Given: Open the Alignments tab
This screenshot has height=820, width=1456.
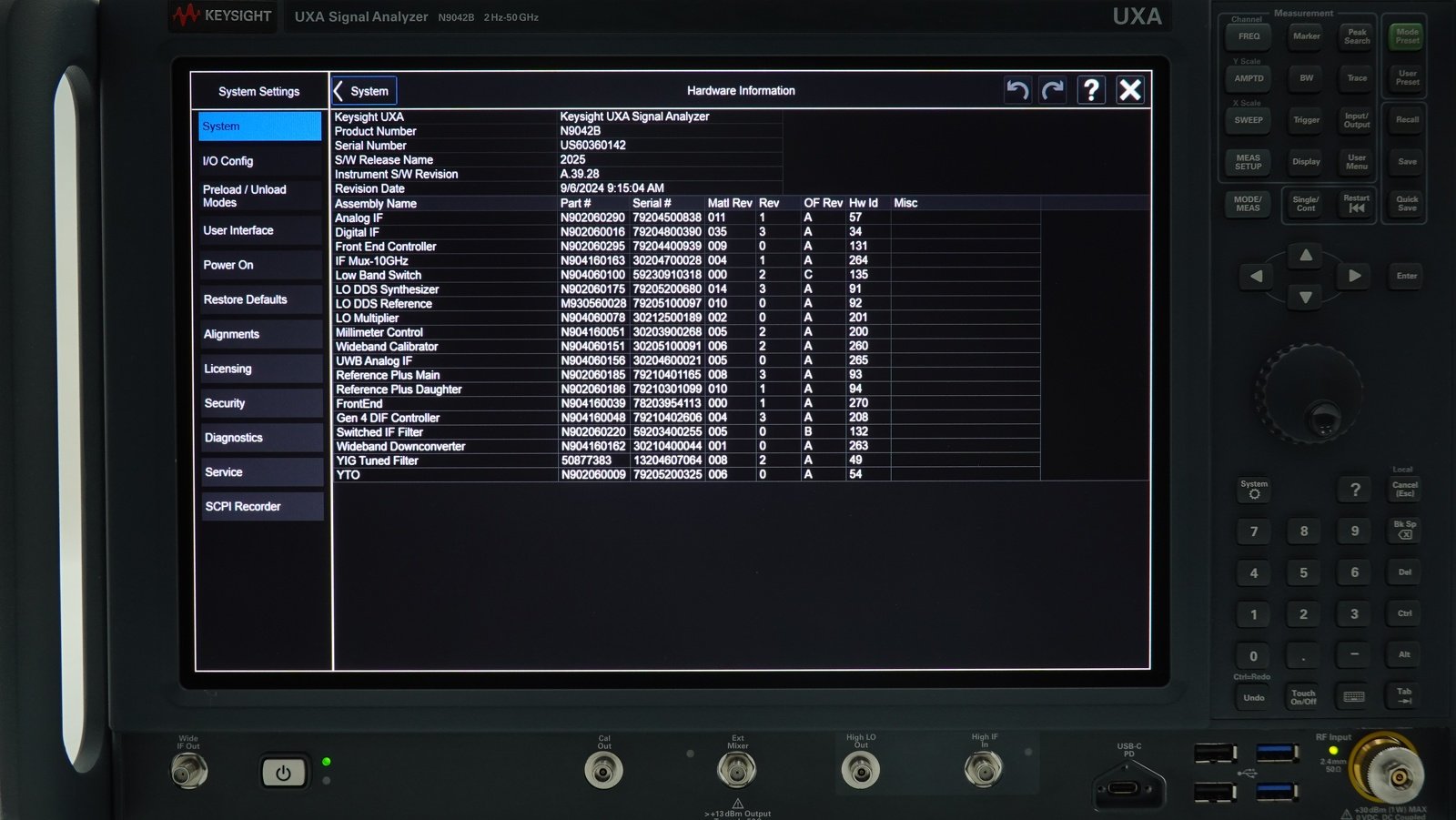Looking at the screenshot, I should pos(260,334).
